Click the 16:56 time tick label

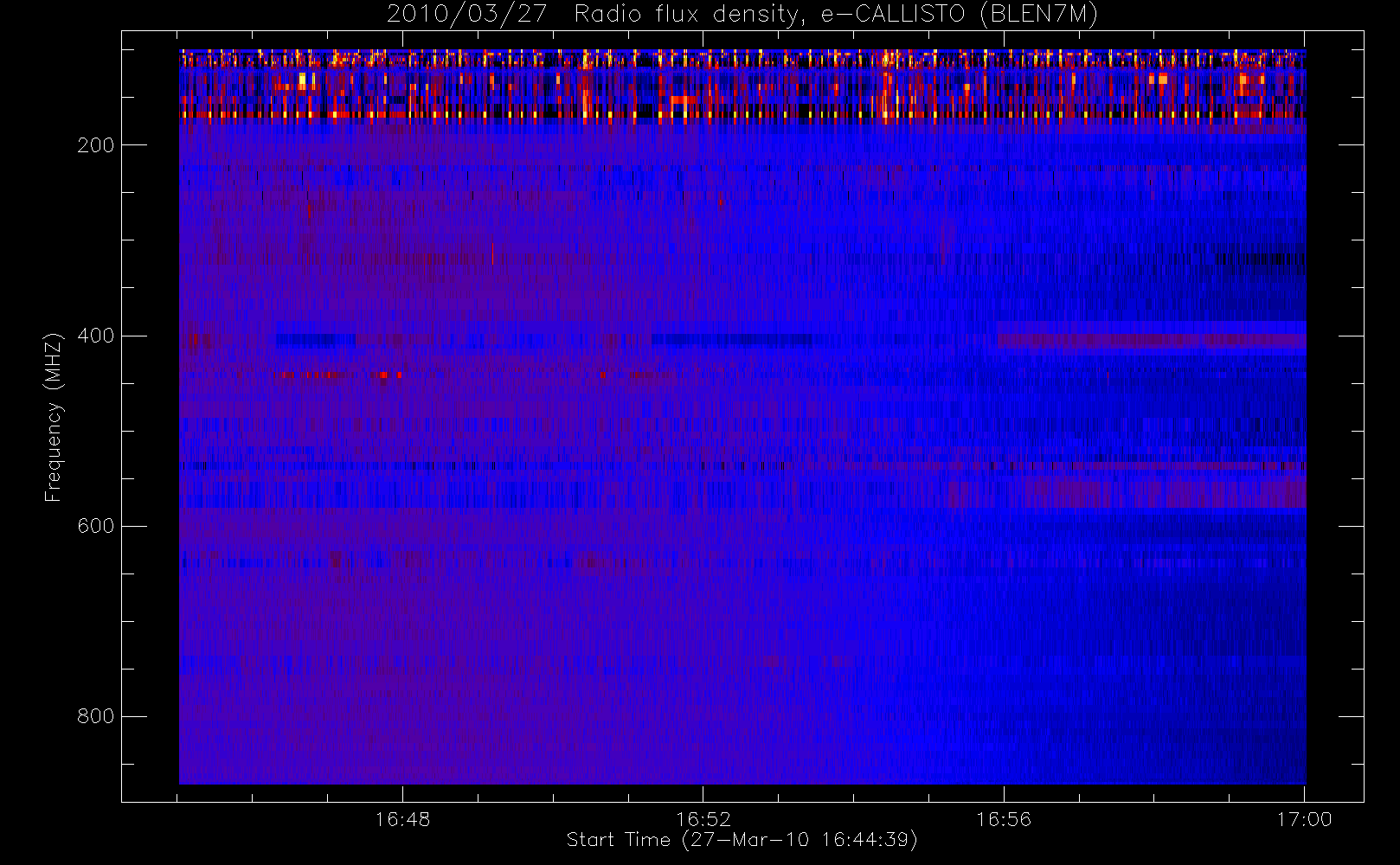click(x=1004, y=819)
